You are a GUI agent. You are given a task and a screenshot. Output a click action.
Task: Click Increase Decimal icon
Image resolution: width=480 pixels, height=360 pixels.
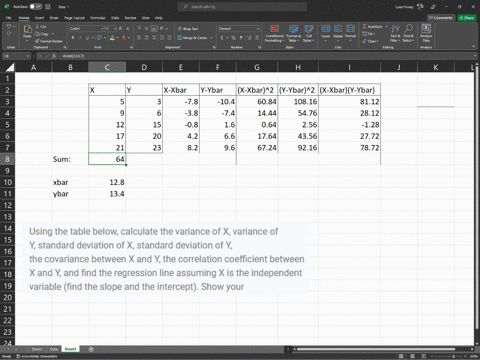click(249, 38)
